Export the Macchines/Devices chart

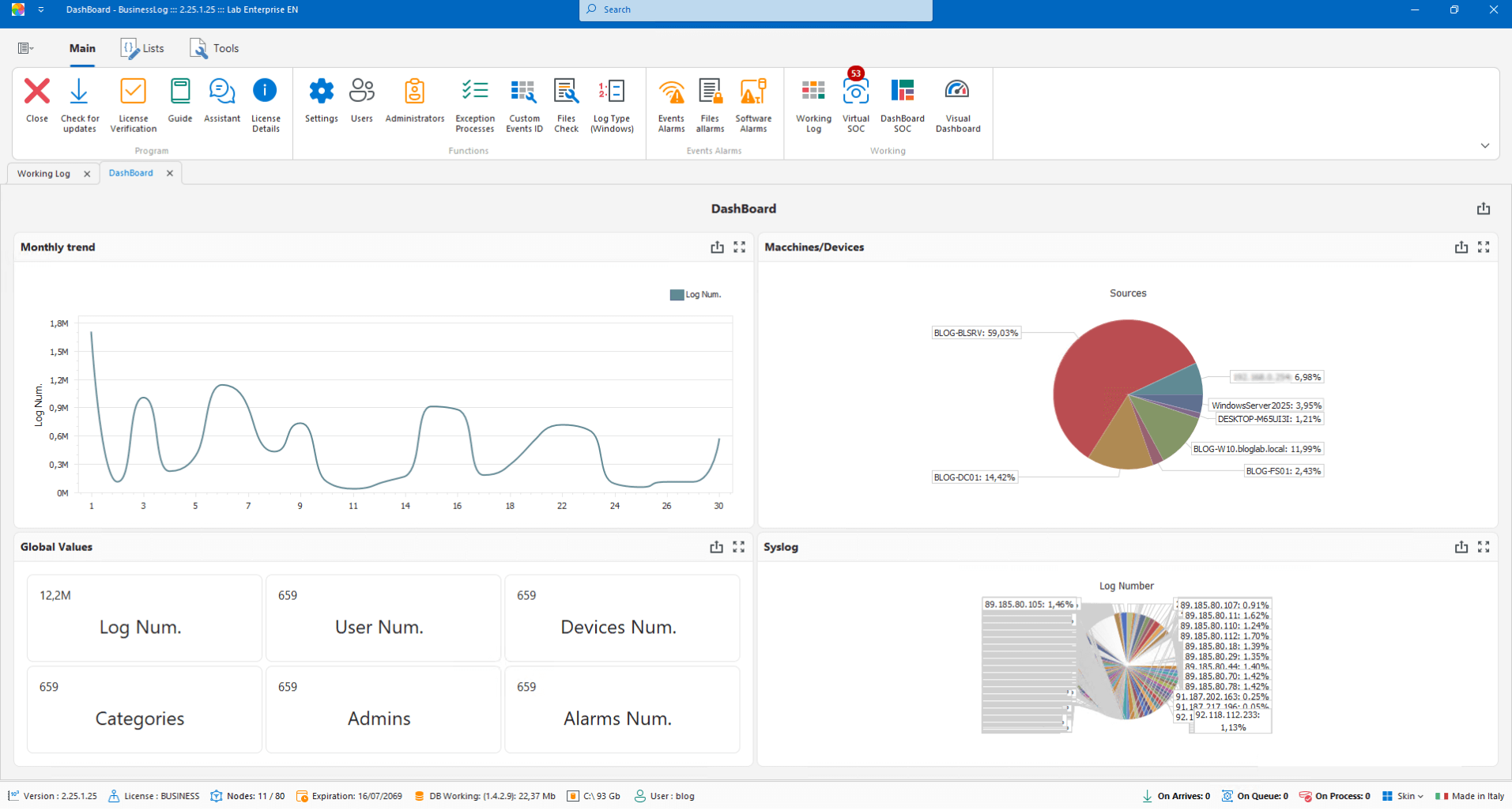[x=1461, y=247]
